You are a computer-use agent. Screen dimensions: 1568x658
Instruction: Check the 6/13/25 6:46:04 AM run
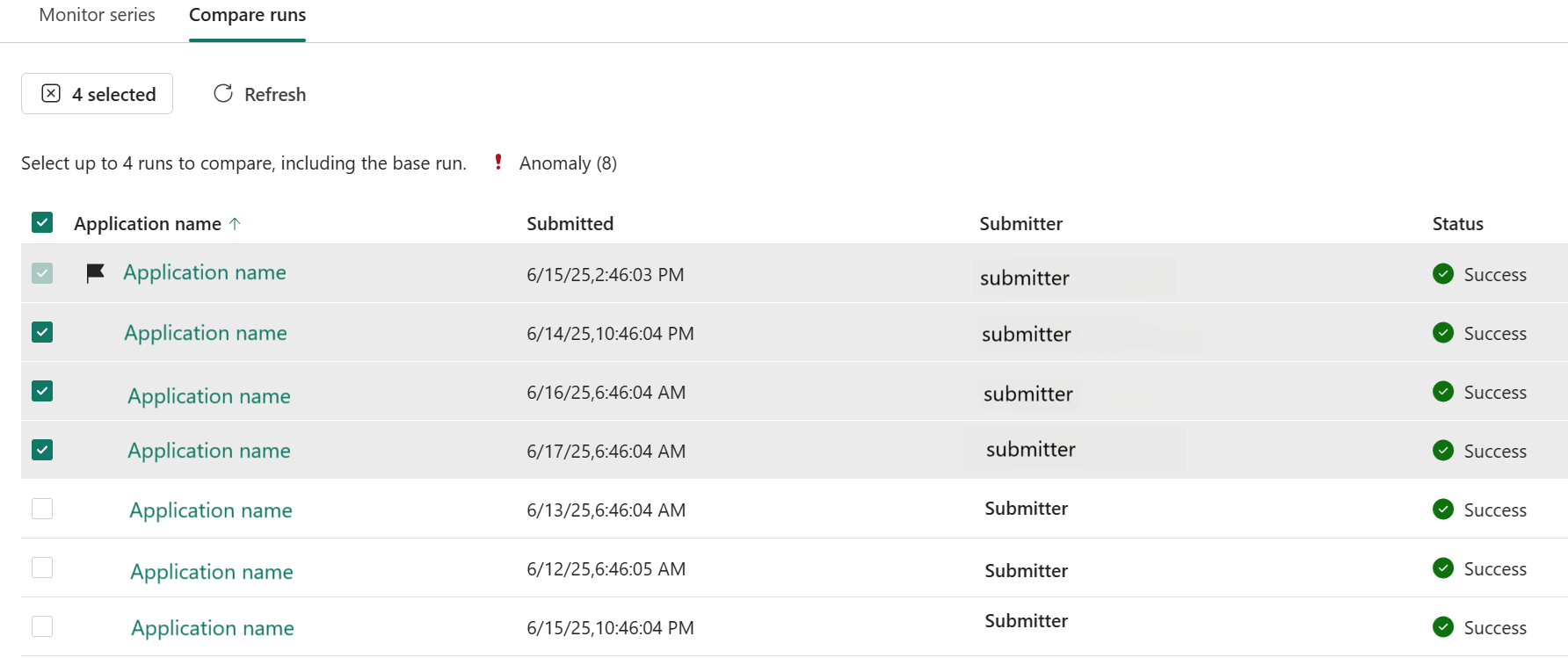[x=42, y=509]
